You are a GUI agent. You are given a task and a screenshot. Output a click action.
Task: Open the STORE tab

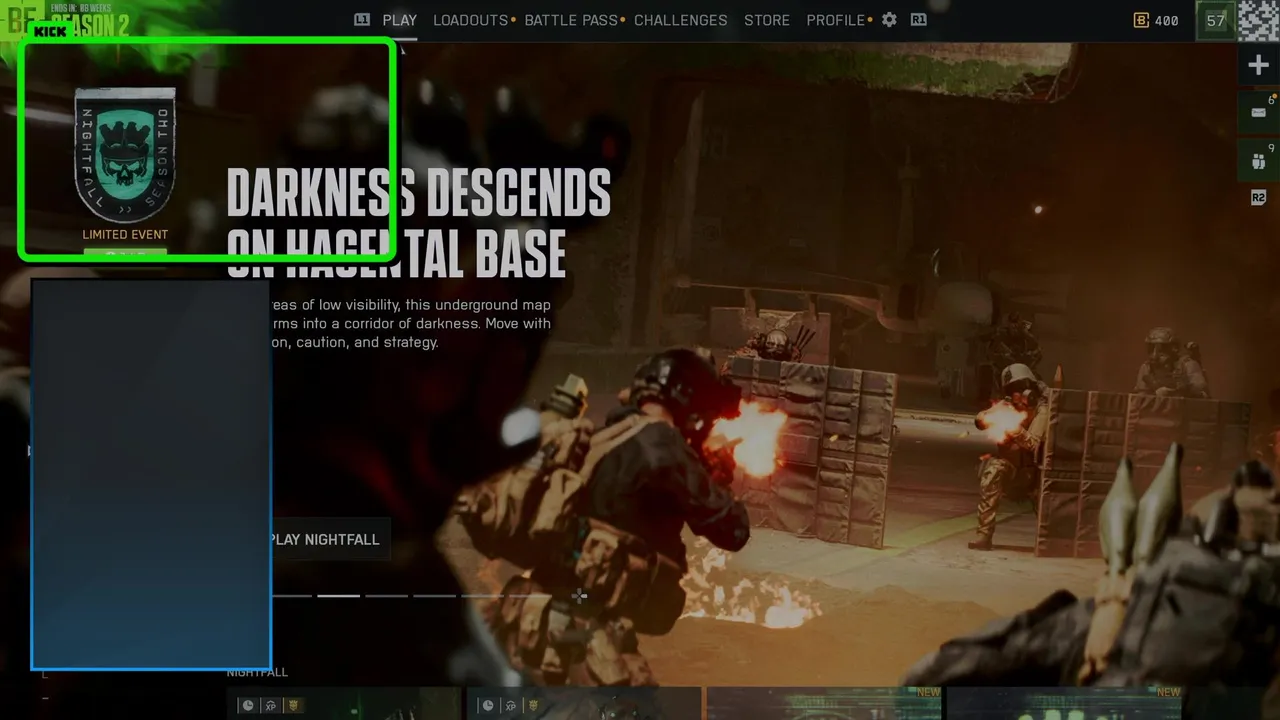pyautogui.click(x=767, y=20)
